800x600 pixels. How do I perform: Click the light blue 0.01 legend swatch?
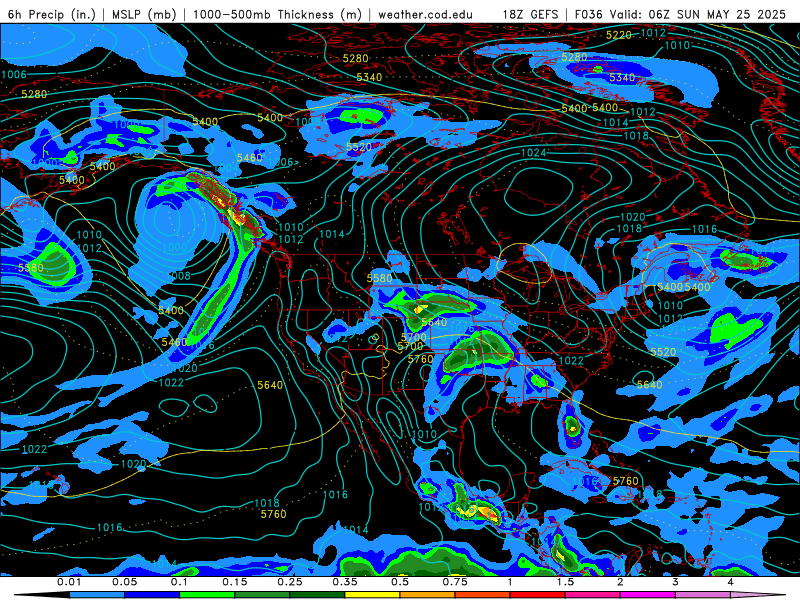click(97, 595)
